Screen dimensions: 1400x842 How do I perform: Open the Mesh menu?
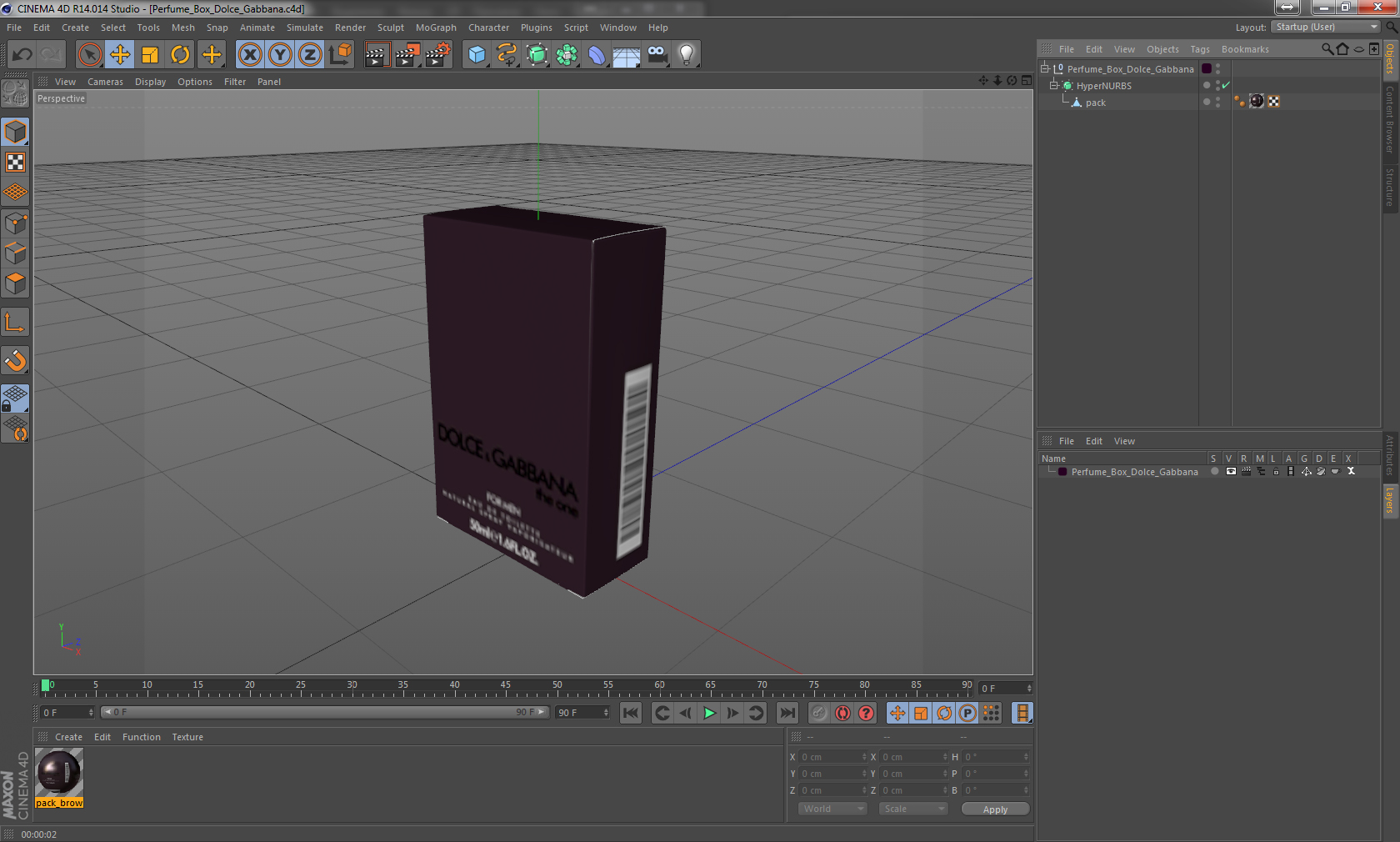point(182,28)
